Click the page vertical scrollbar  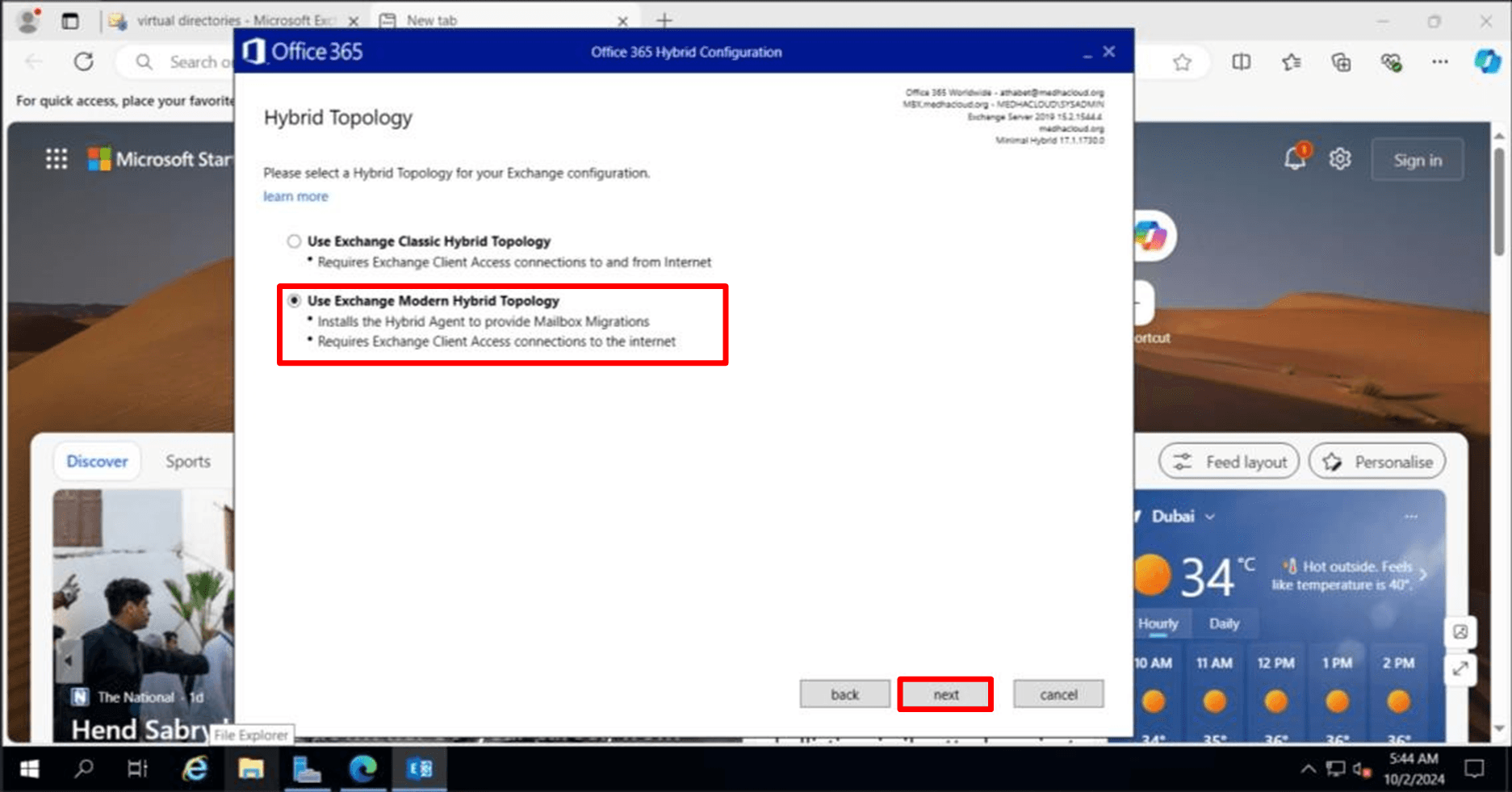click(x=1499, y=202)
